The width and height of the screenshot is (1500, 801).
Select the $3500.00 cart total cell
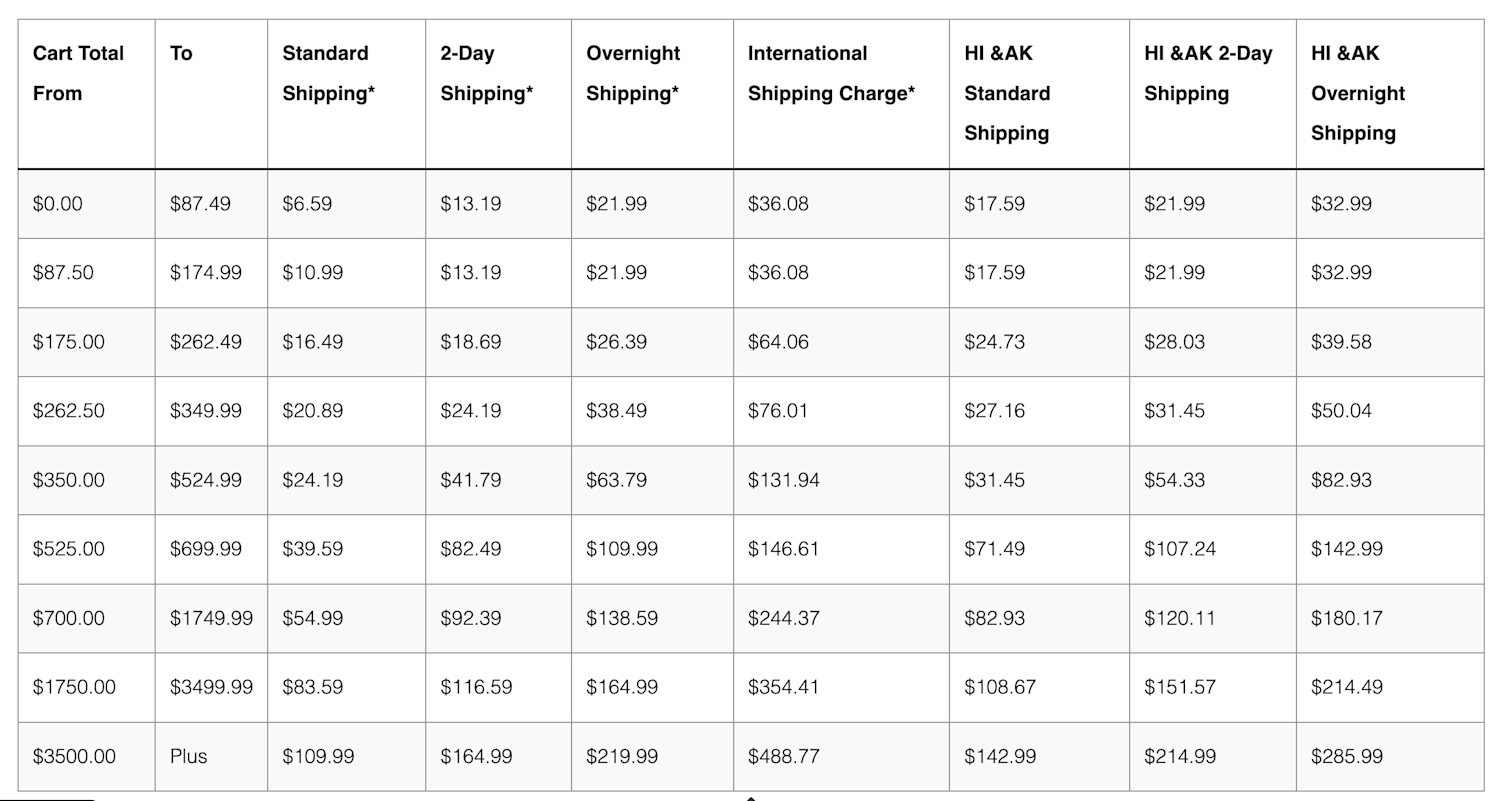pos(86,756)
